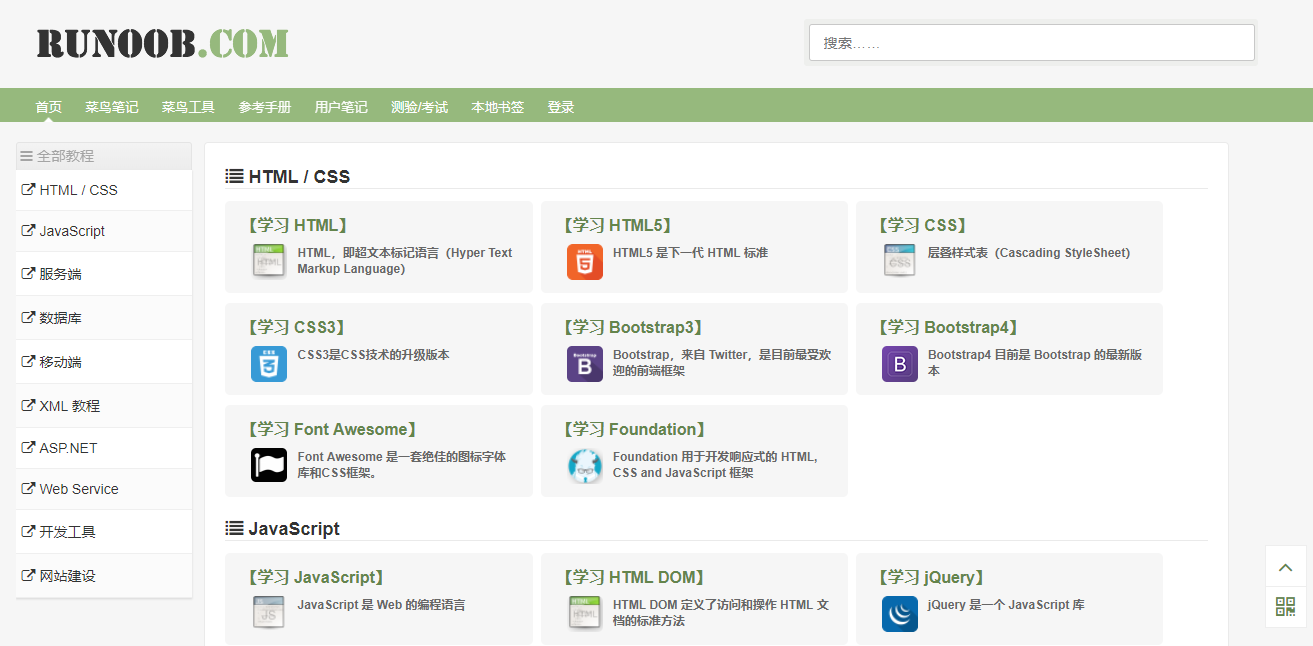Viewport: 1313px width, 646px height.
Task: Open 【学习 jQuery】 tutorial title
Action: [932, 578]
